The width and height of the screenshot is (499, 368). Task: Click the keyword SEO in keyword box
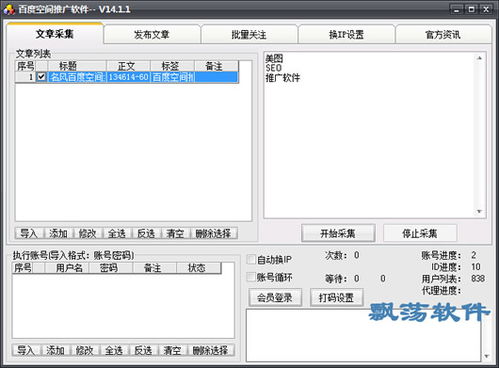click(273, 68)
